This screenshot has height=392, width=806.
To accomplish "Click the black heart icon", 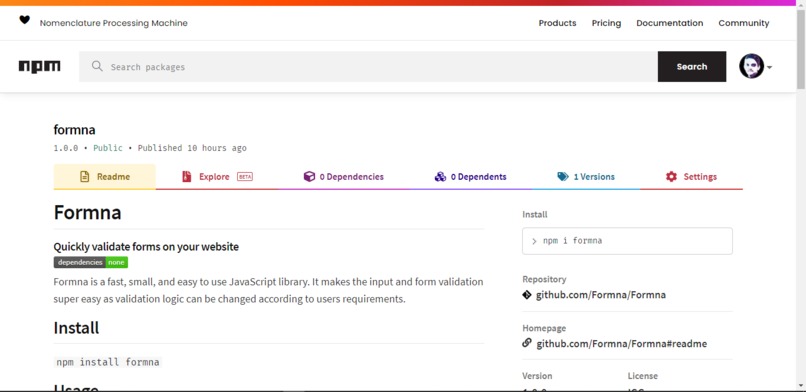I will 24,20.
